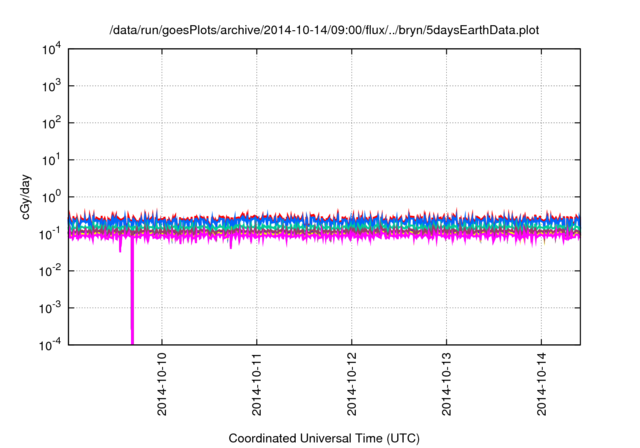
Task: Click the data band at the 2014-10-13 gridline
Action: (446, 227)
